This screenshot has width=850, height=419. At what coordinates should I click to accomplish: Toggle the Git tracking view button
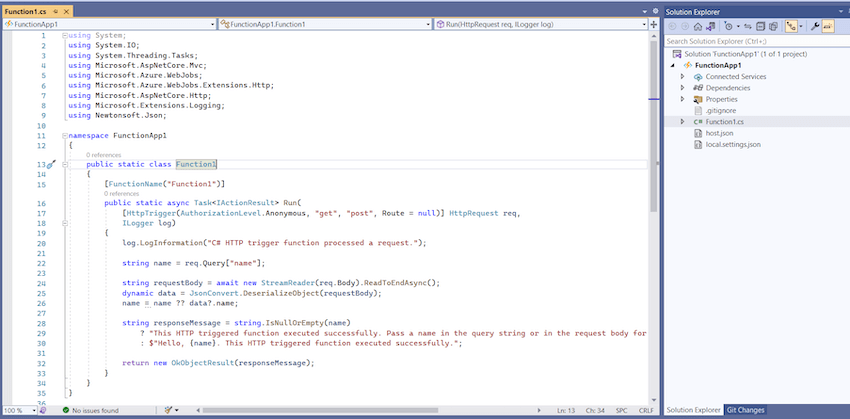click(791, 27)
